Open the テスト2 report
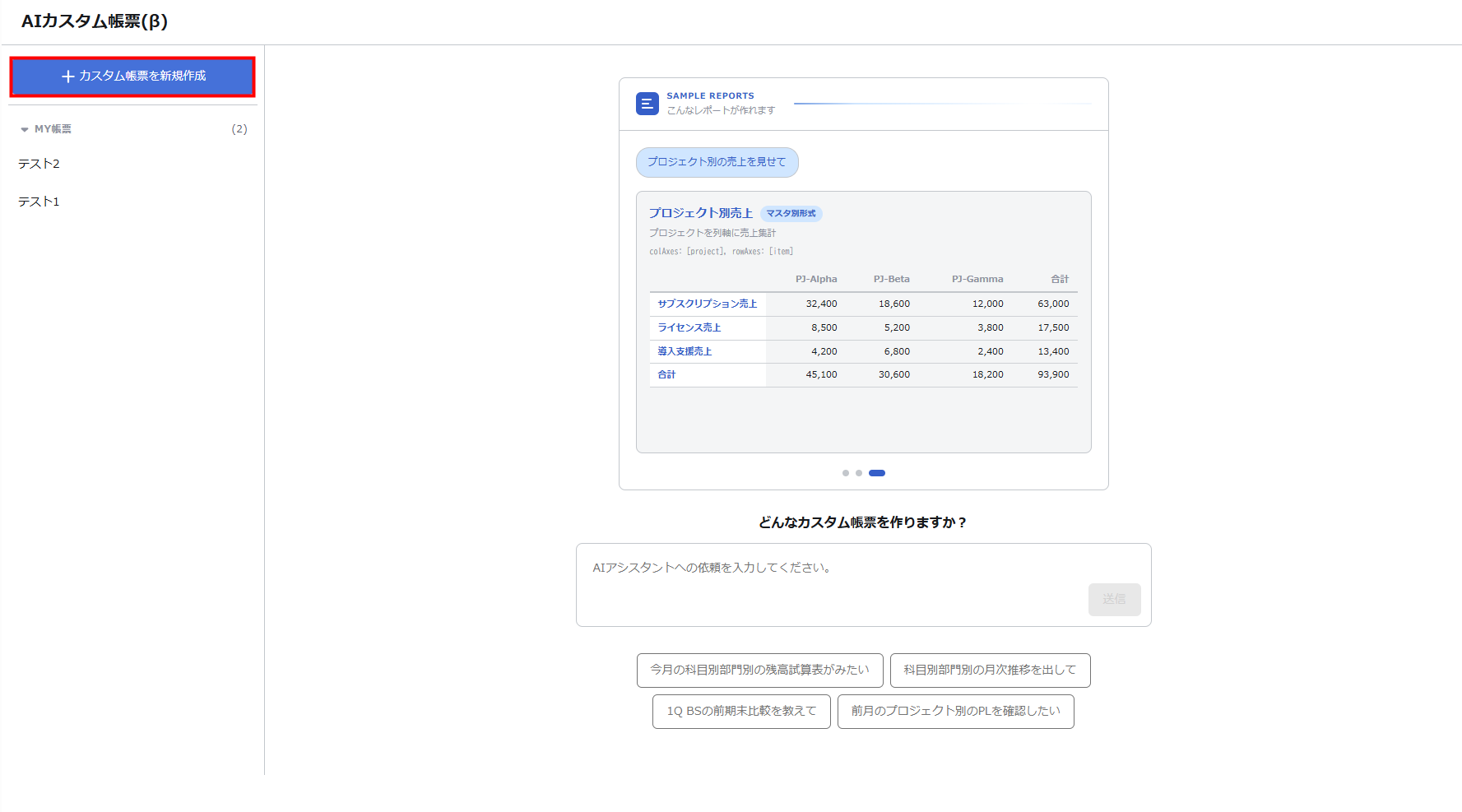The width and height of the screenshot is (1462, 812). click(x=39, y=164)
